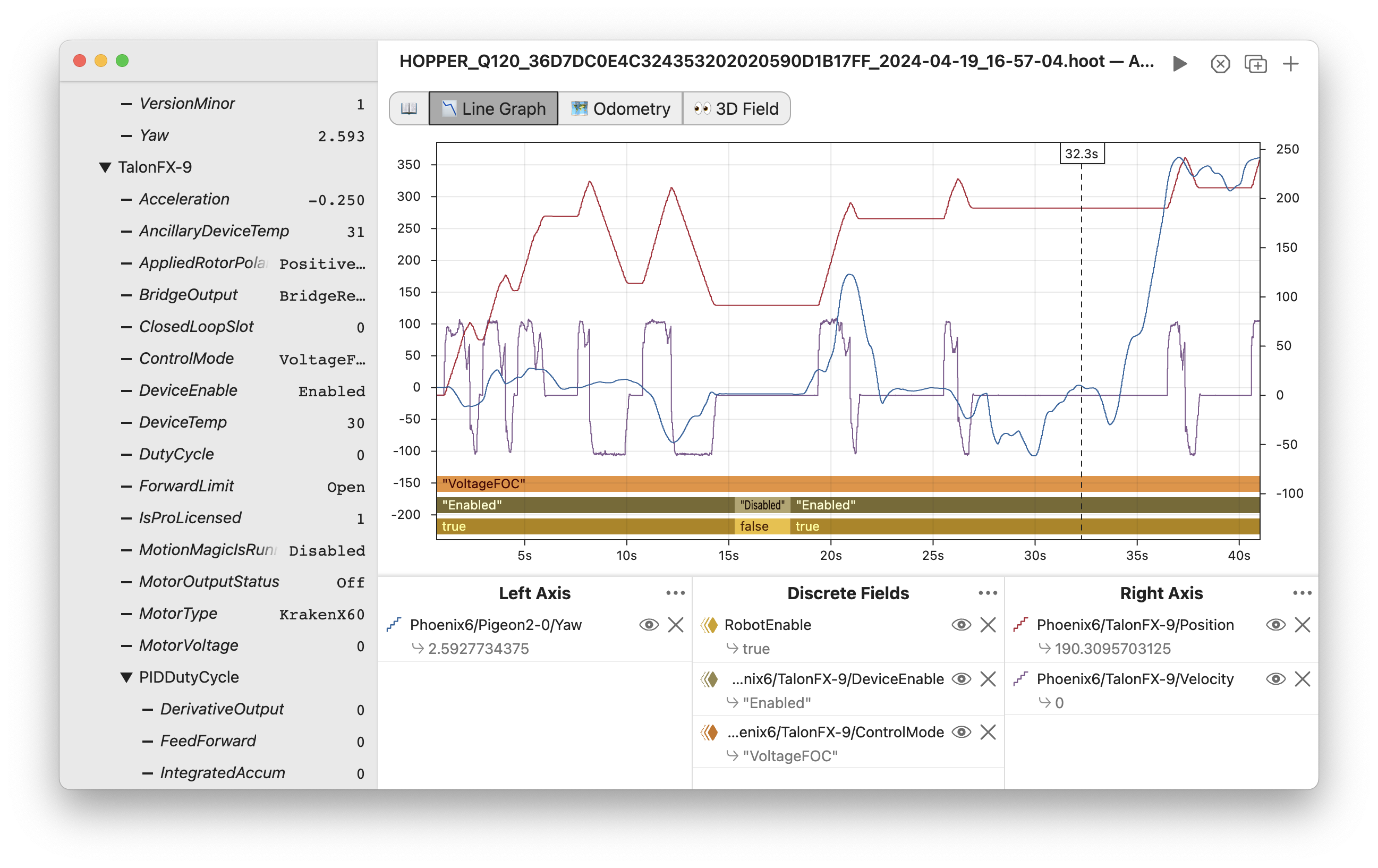Remove the TalonFX-9/Velocity field
The image size is (1378, 868).
[x=1303, y=678]
